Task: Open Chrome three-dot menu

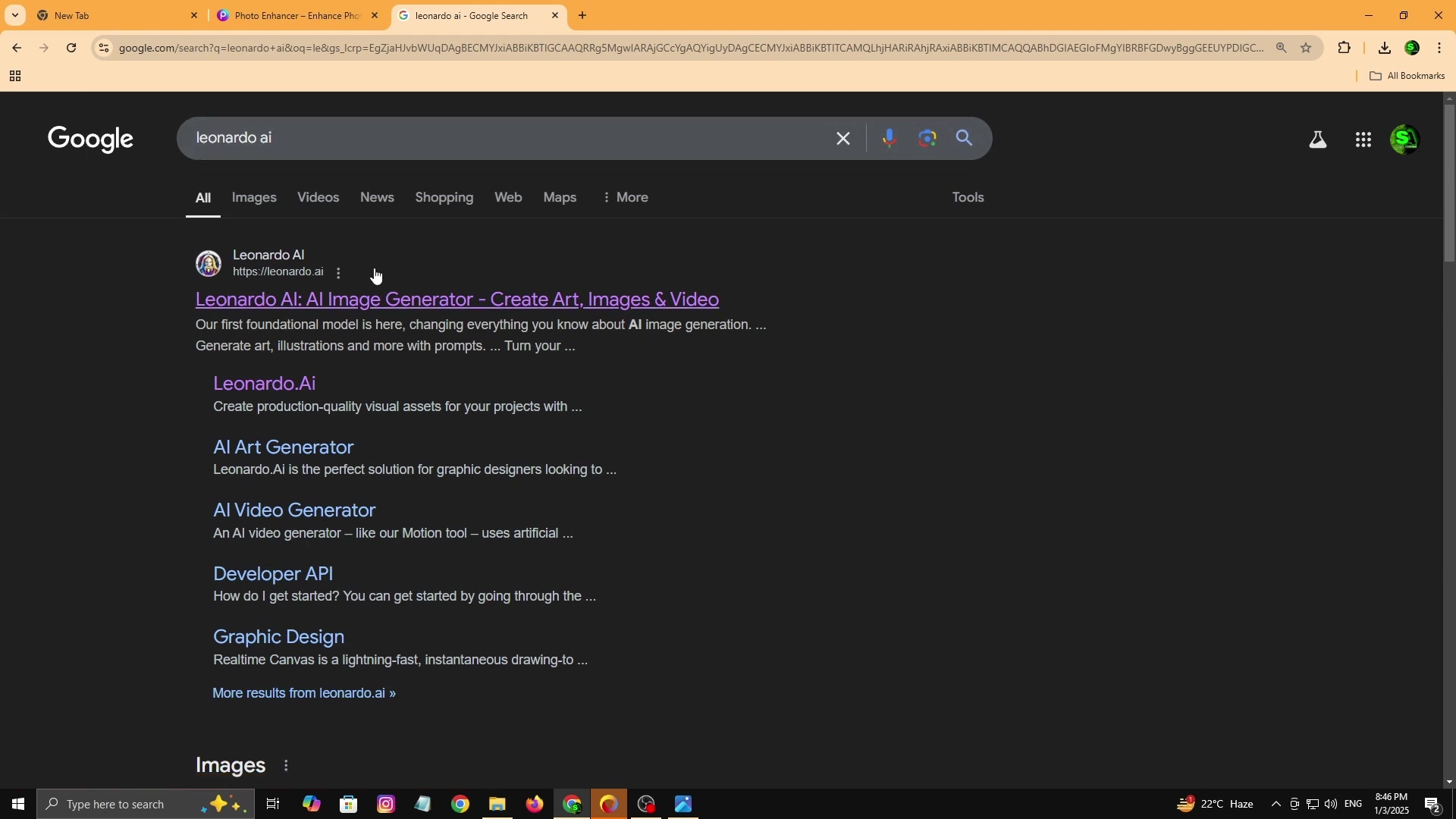Action: coord(1440,48)
